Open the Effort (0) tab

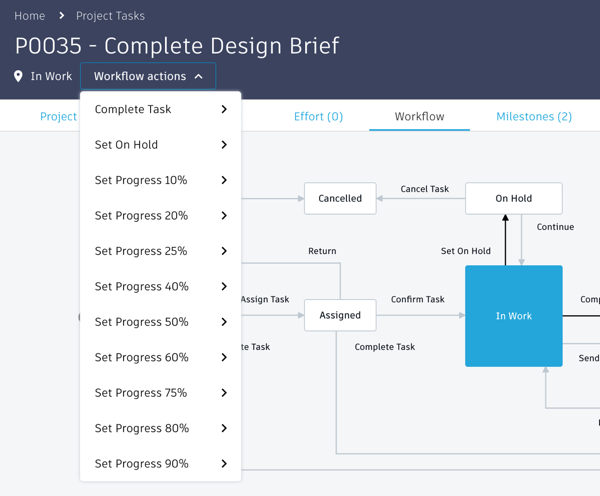(x=318, y=116)
